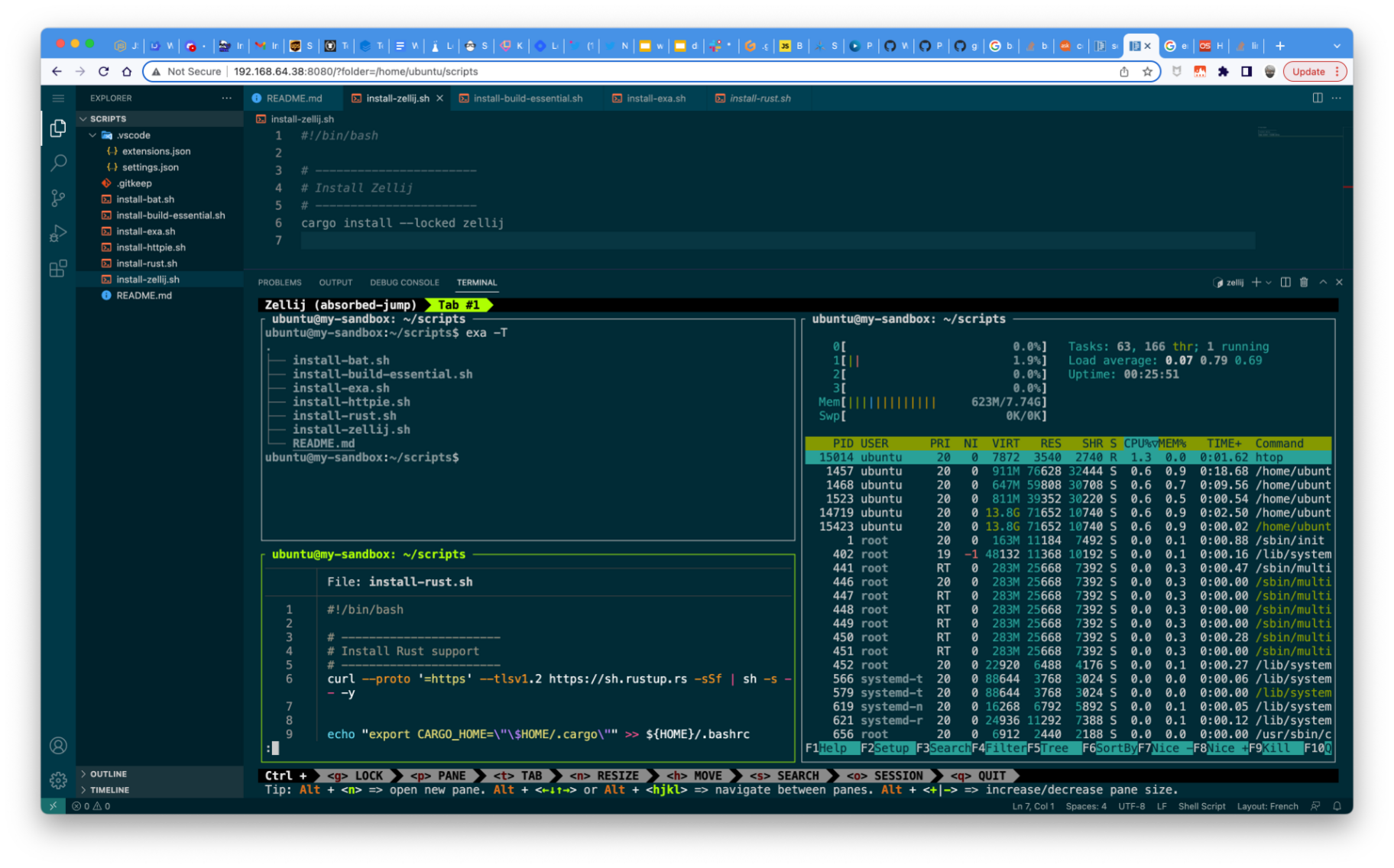Open extensions.json in the explorer

(160, 151)
